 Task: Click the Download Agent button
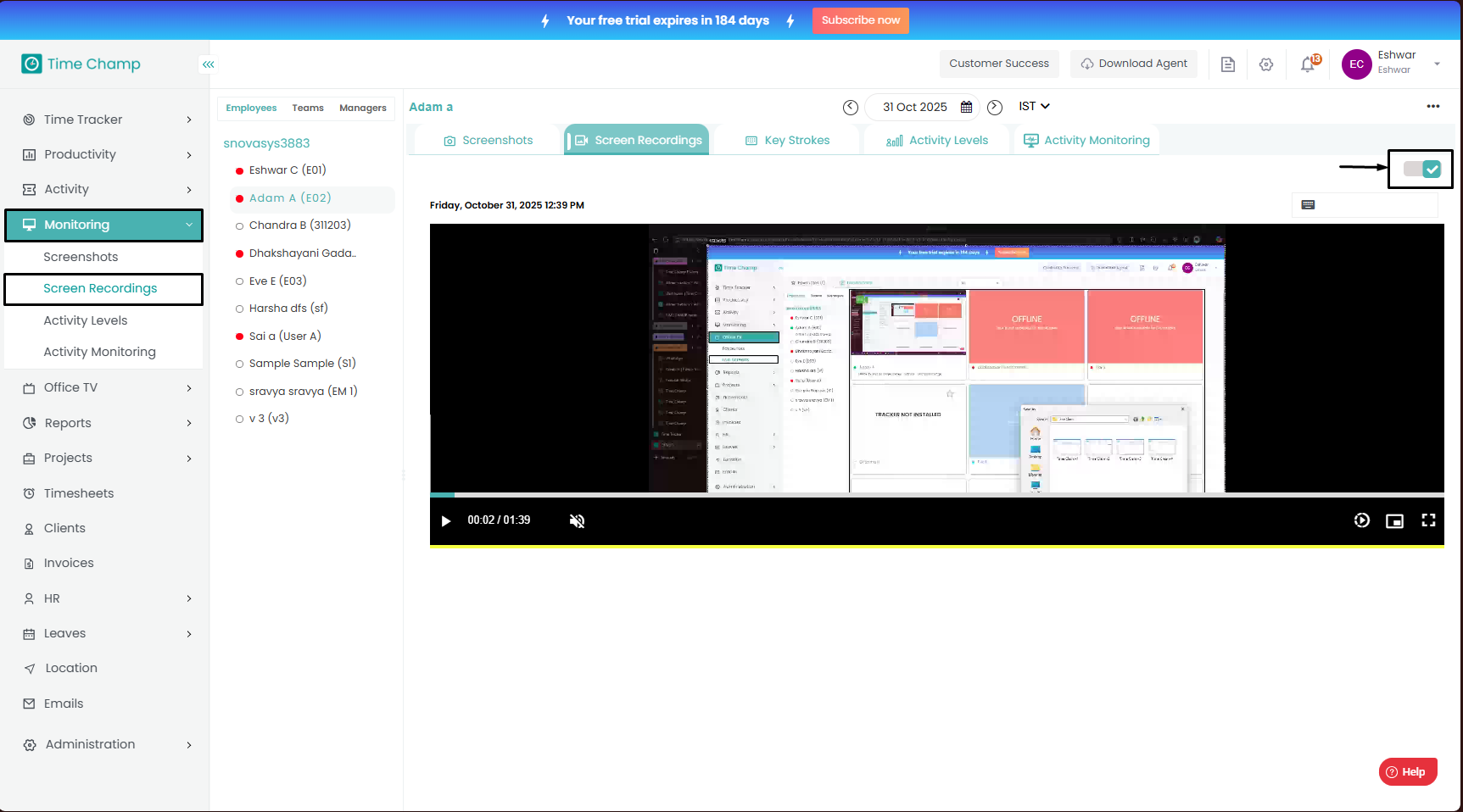(1133, 64)
